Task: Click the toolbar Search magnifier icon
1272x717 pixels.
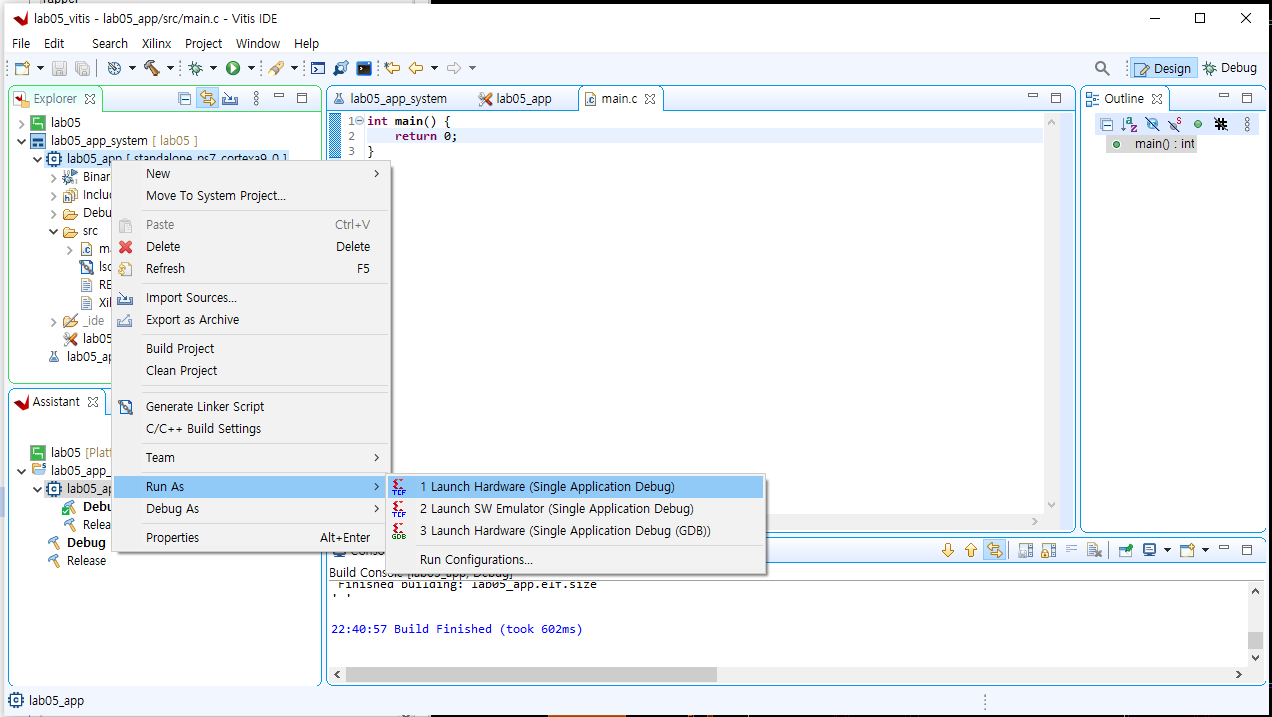Action: click(1102, 68)
